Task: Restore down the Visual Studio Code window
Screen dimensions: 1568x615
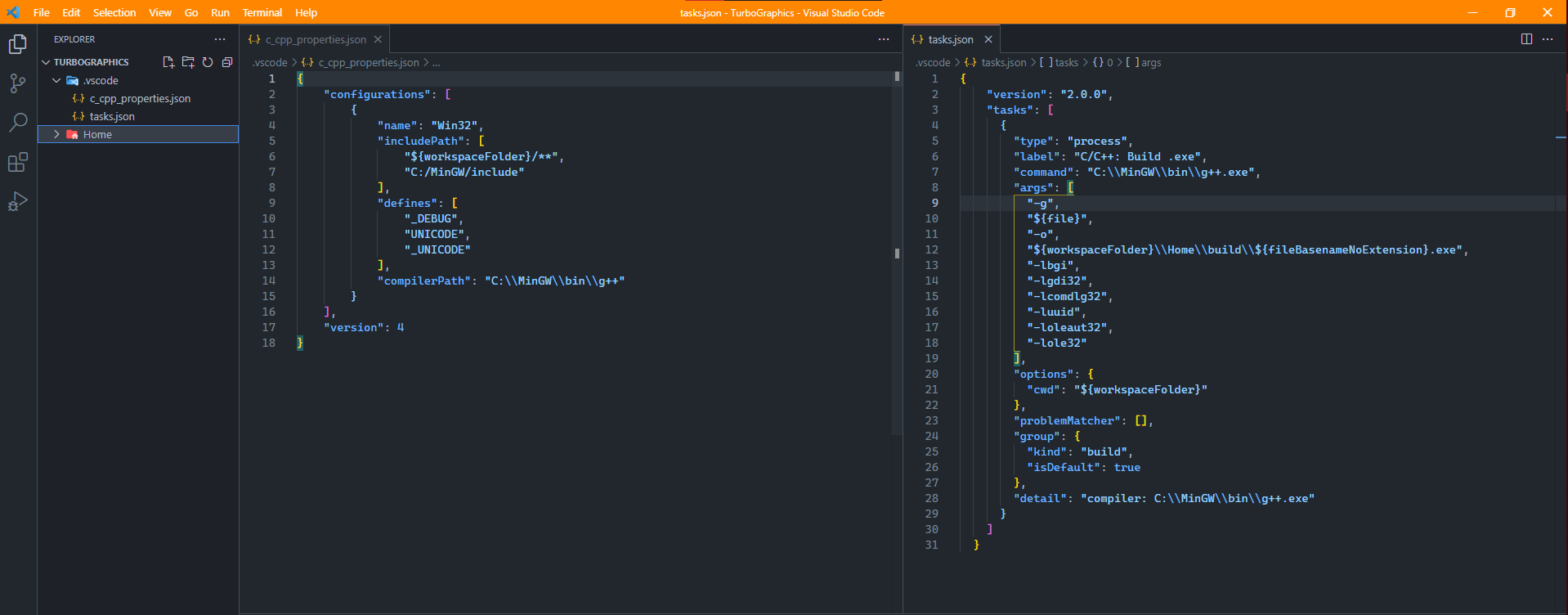Action: click(x=1510, y=12)
